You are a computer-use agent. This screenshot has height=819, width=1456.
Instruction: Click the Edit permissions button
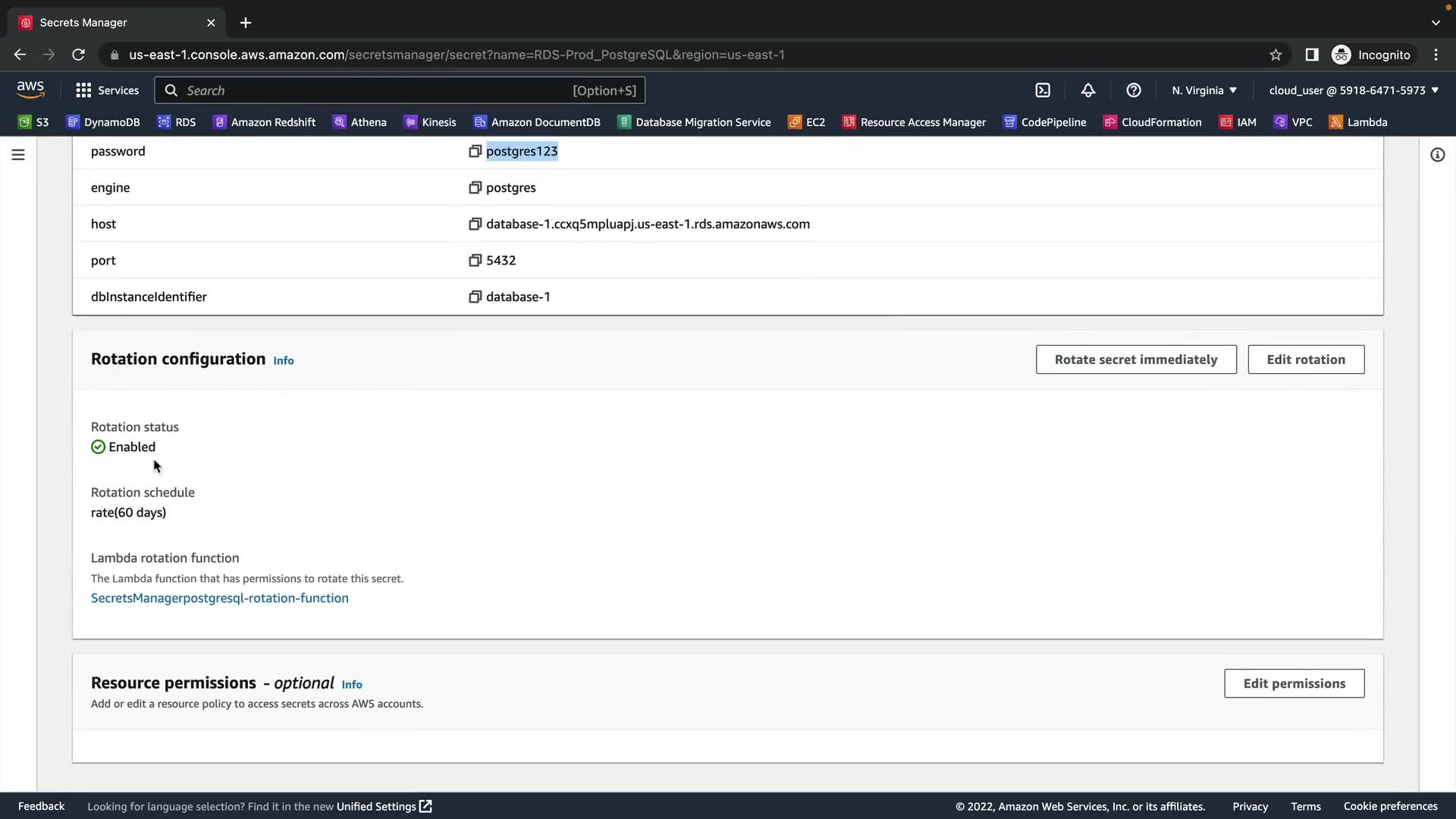(x=1294, y=683)
